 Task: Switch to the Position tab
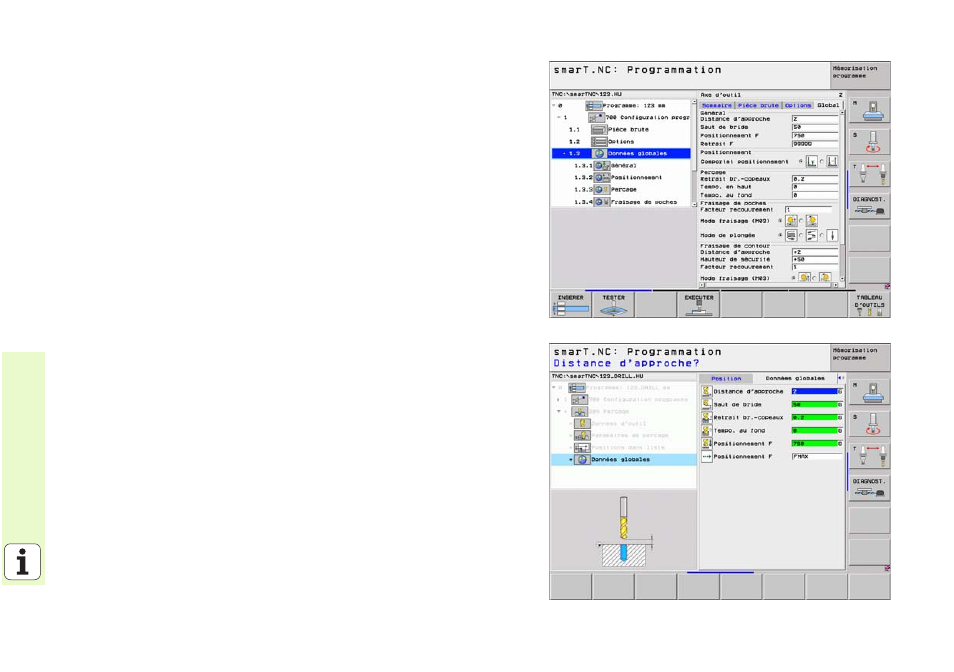pos(726,378)
